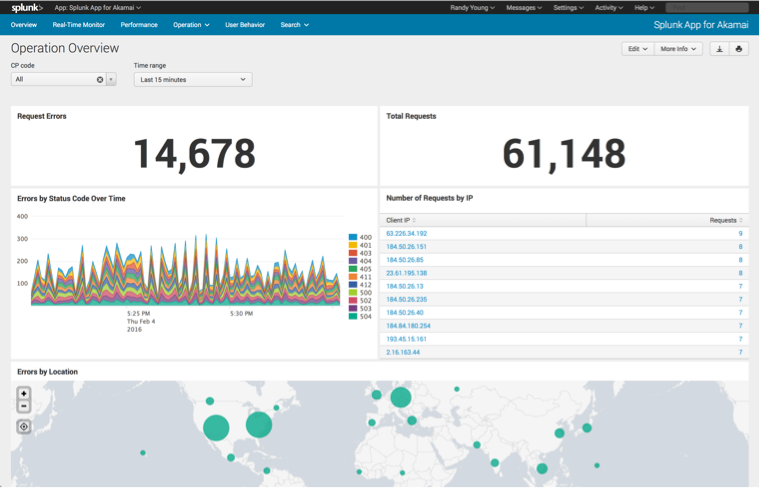
Task: Select the 404 legend entry
Action: (360, 261)
